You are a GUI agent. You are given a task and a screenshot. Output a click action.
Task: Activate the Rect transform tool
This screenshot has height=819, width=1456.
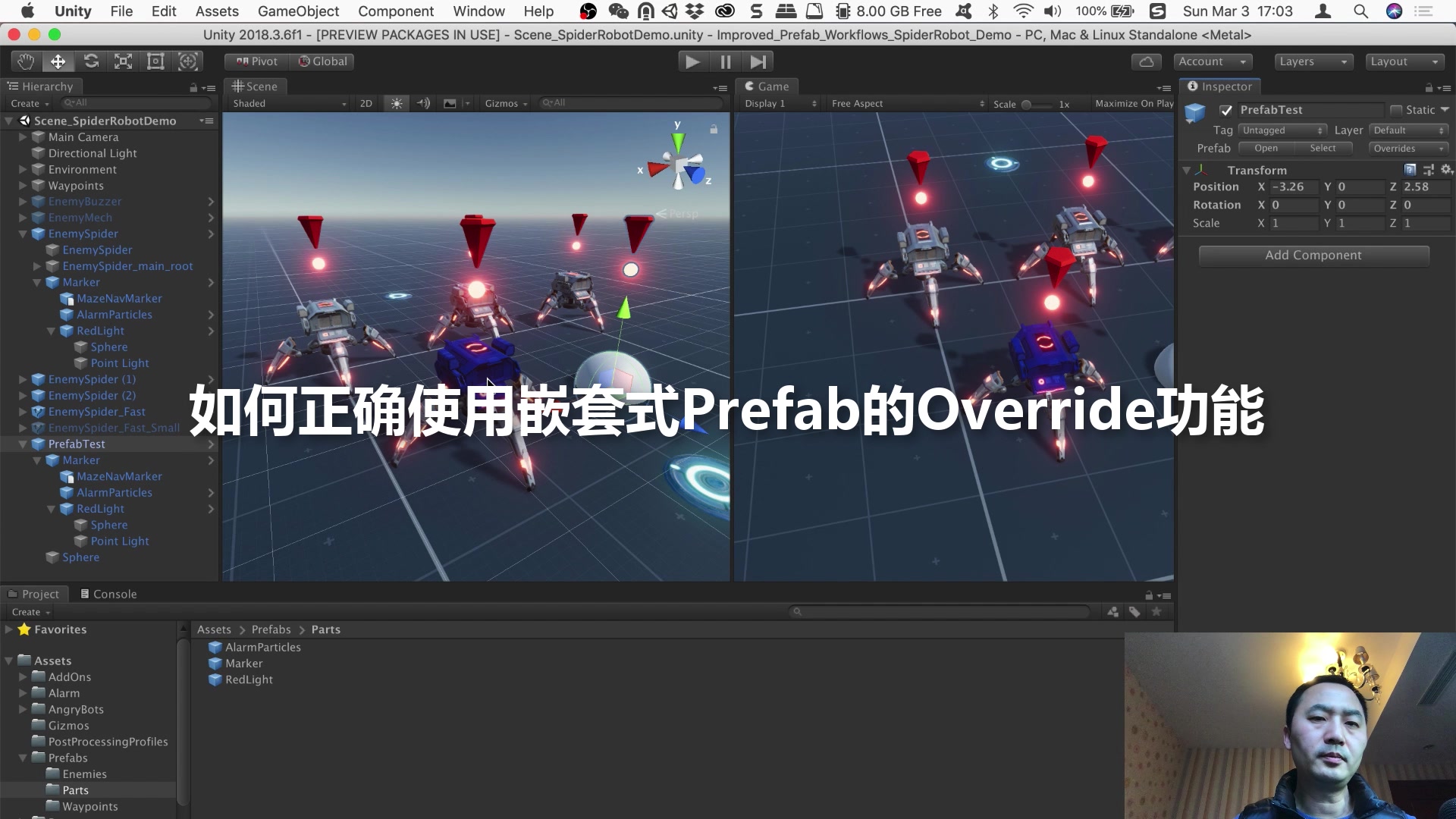[155, 61]
